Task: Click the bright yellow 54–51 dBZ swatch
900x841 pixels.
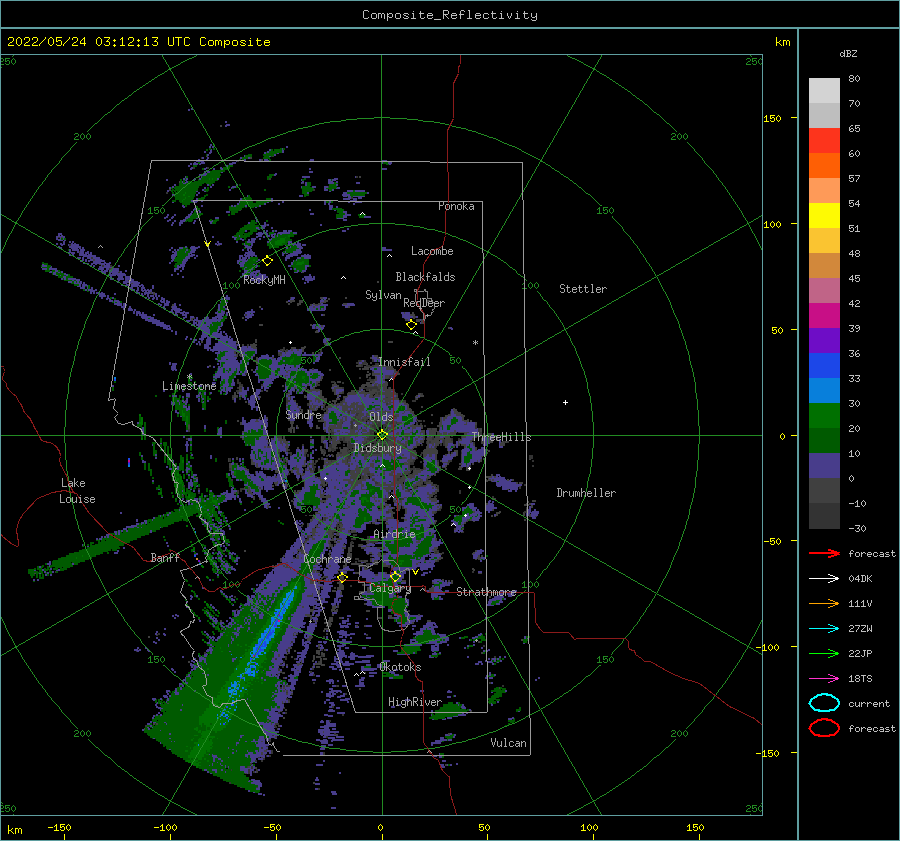Action: point(824,216)
